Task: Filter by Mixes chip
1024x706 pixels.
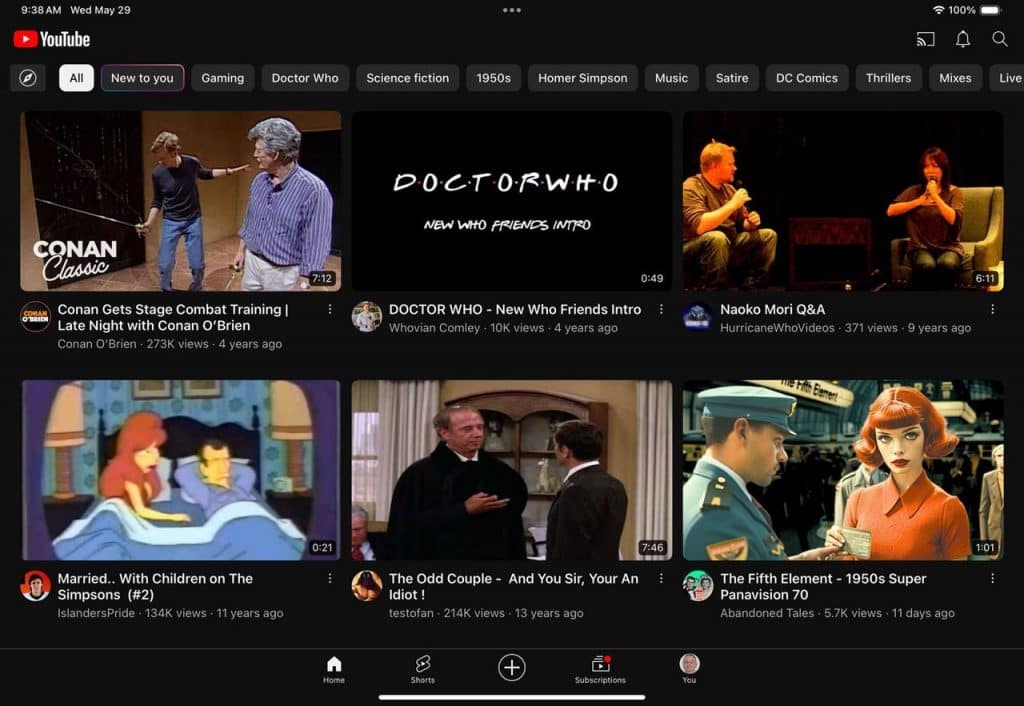Action: tap(955, 78)
